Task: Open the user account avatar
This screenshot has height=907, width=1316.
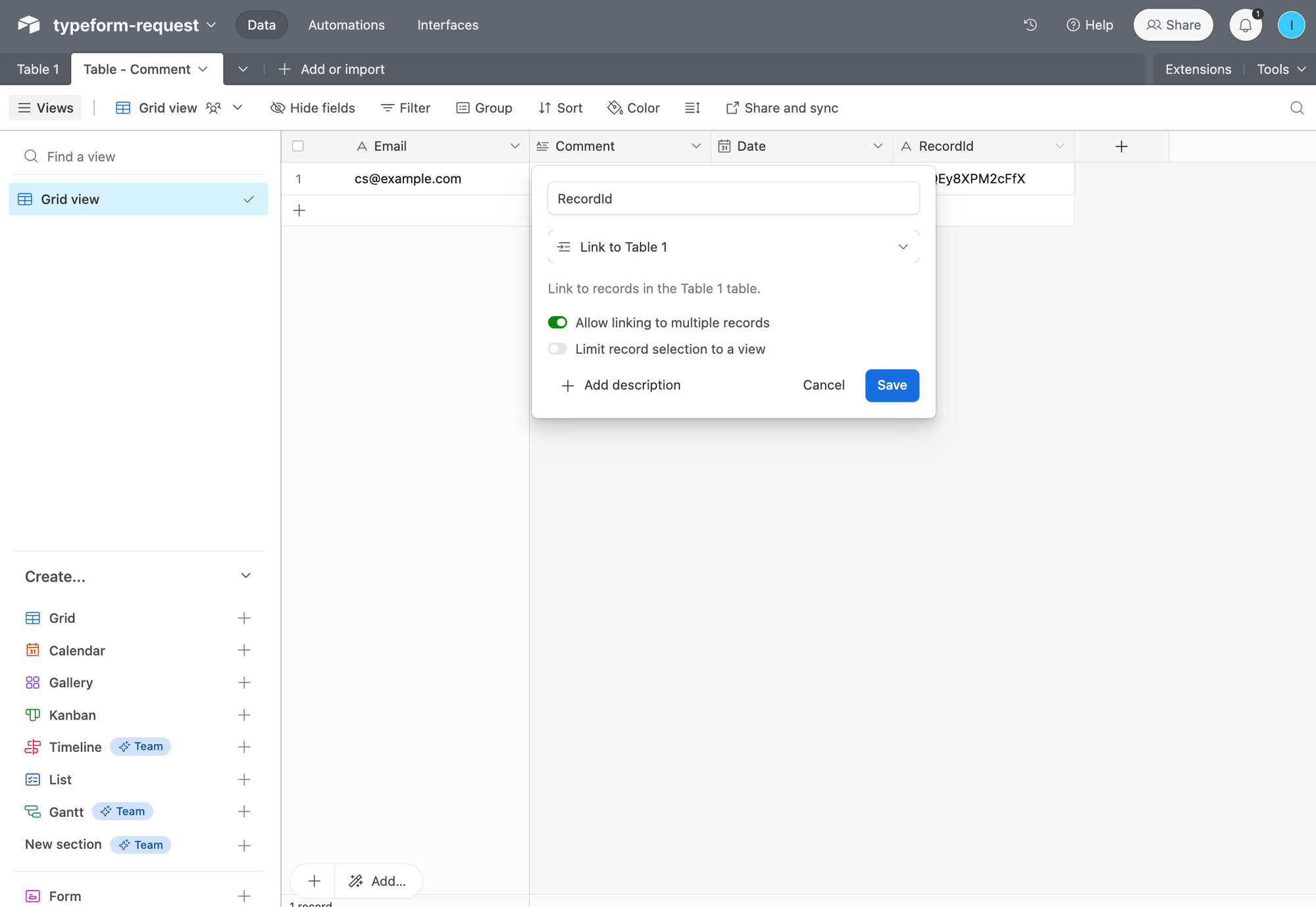Action: (1291, 25)
